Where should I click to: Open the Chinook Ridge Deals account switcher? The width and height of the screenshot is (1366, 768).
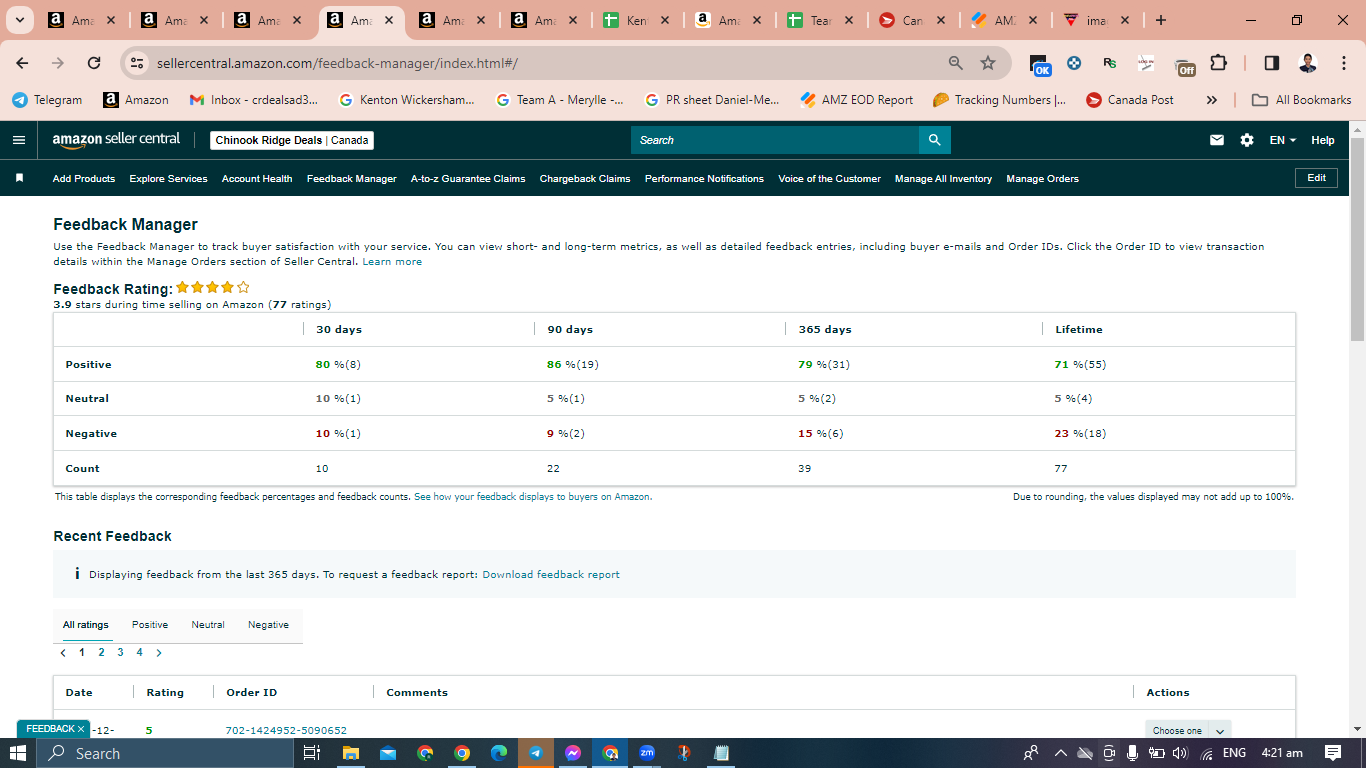pyautogui.click(x=292, y=140)
